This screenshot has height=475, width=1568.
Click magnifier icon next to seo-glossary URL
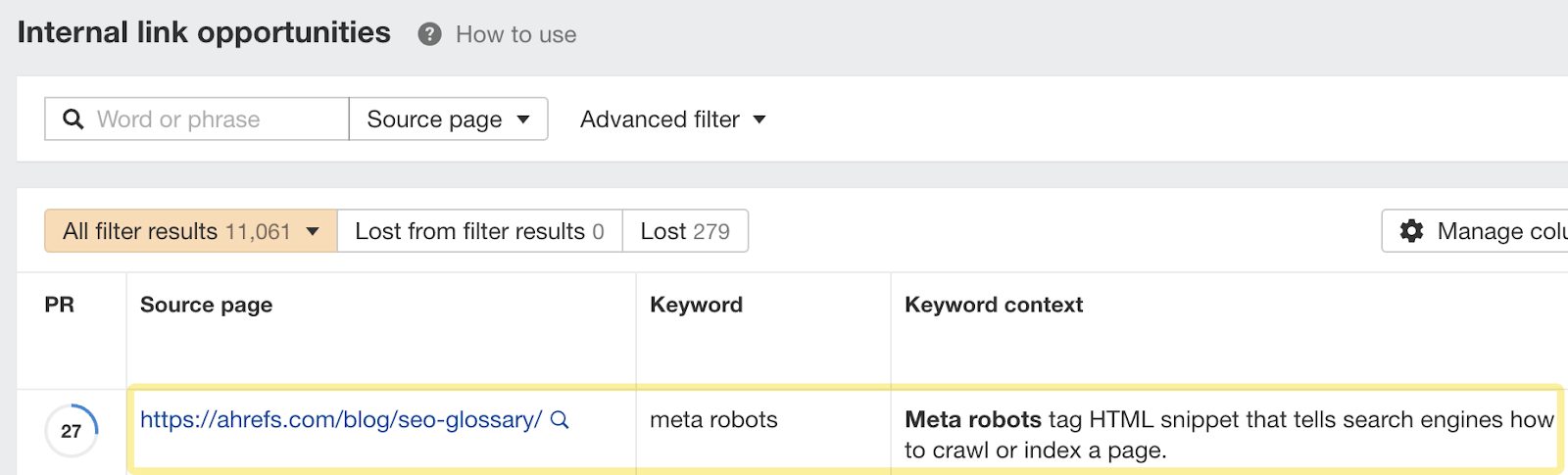click(560, 420)
